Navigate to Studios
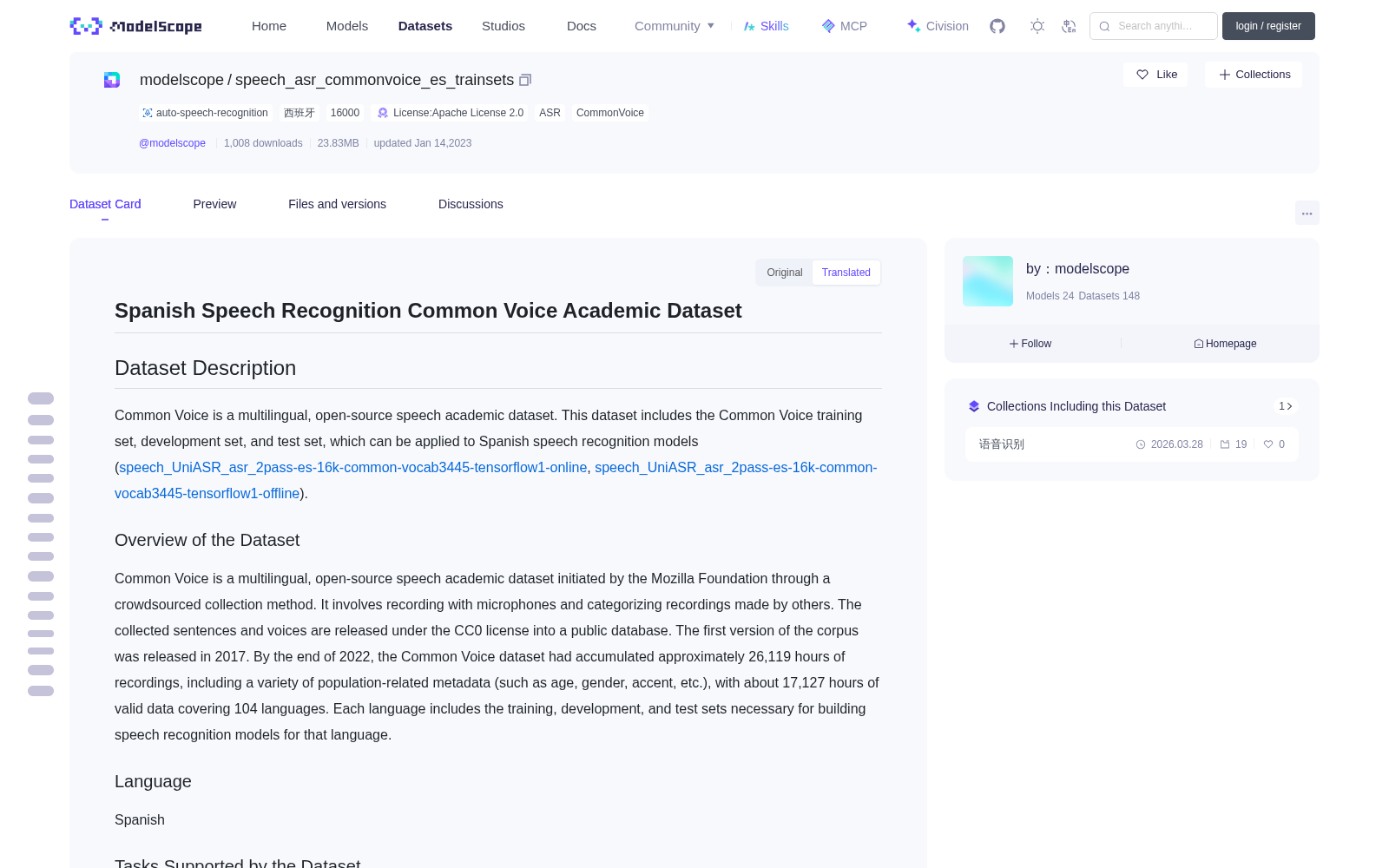Viewport: 1389px width, 868px height. [x=504, y=26]
